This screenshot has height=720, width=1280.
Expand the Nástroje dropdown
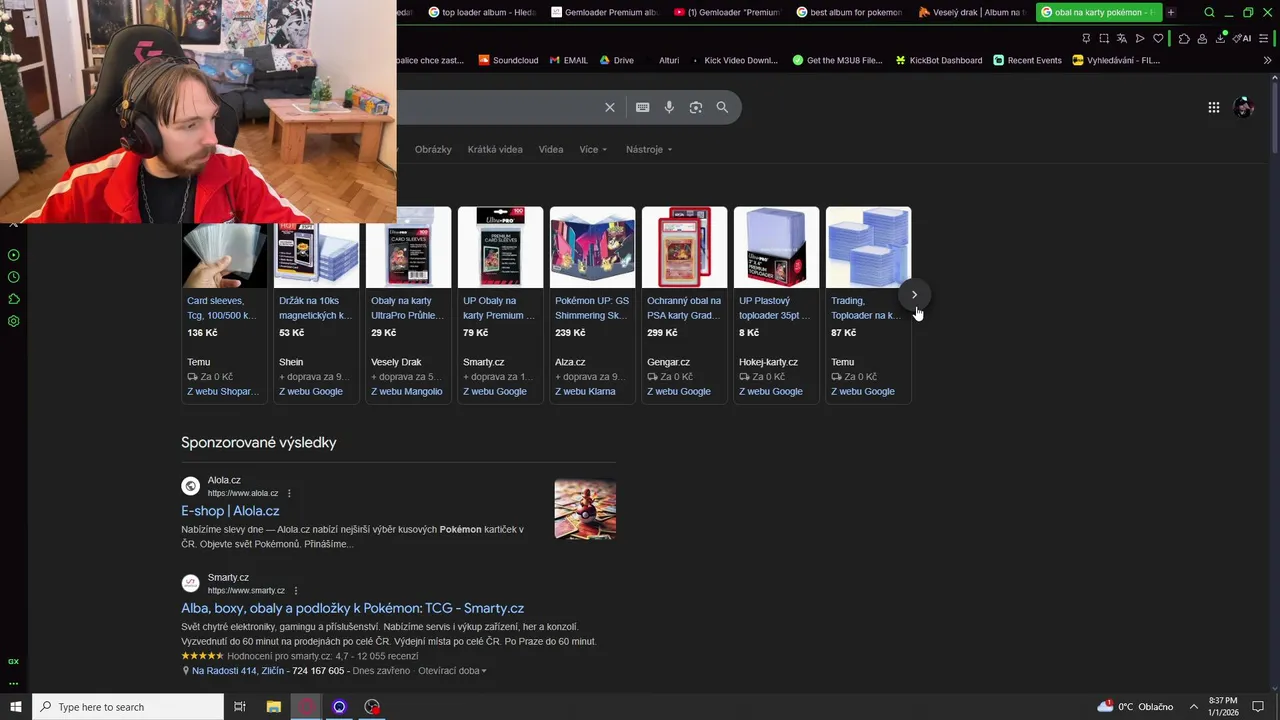pos(649,149)
